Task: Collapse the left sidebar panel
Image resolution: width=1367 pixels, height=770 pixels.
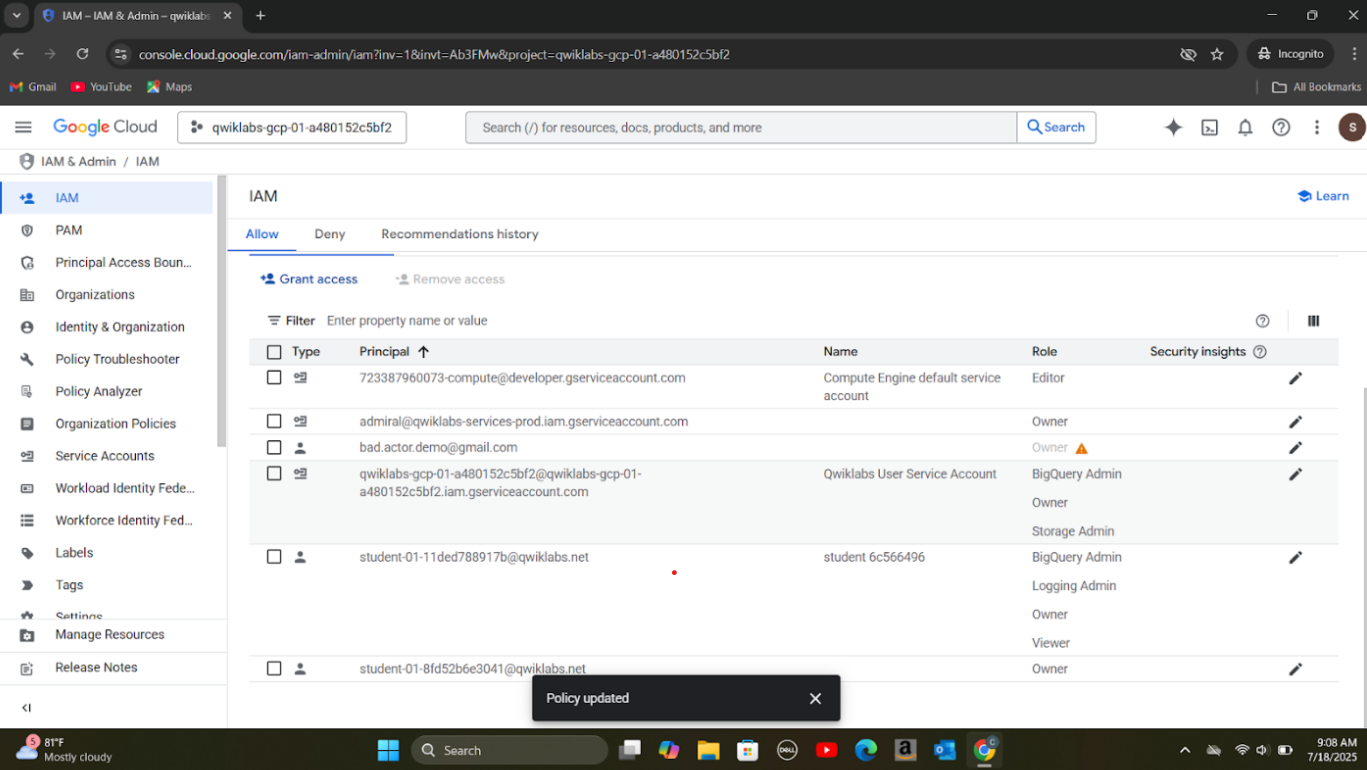Action: (27, 707)
